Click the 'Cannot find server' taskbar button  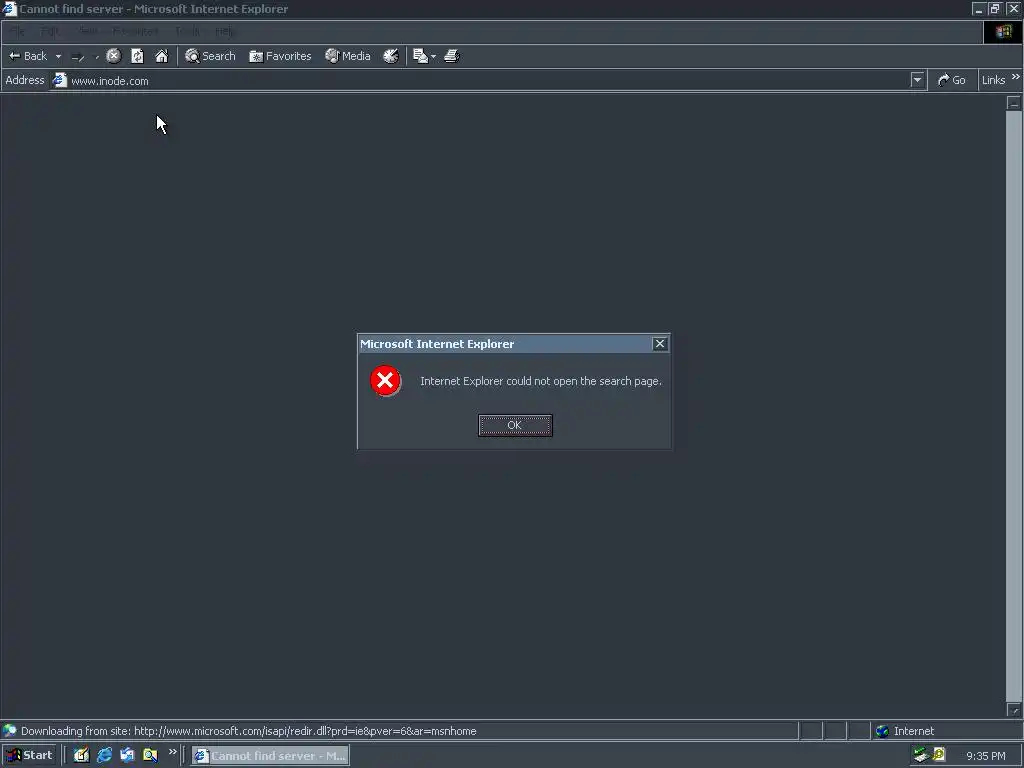(270, 756)
